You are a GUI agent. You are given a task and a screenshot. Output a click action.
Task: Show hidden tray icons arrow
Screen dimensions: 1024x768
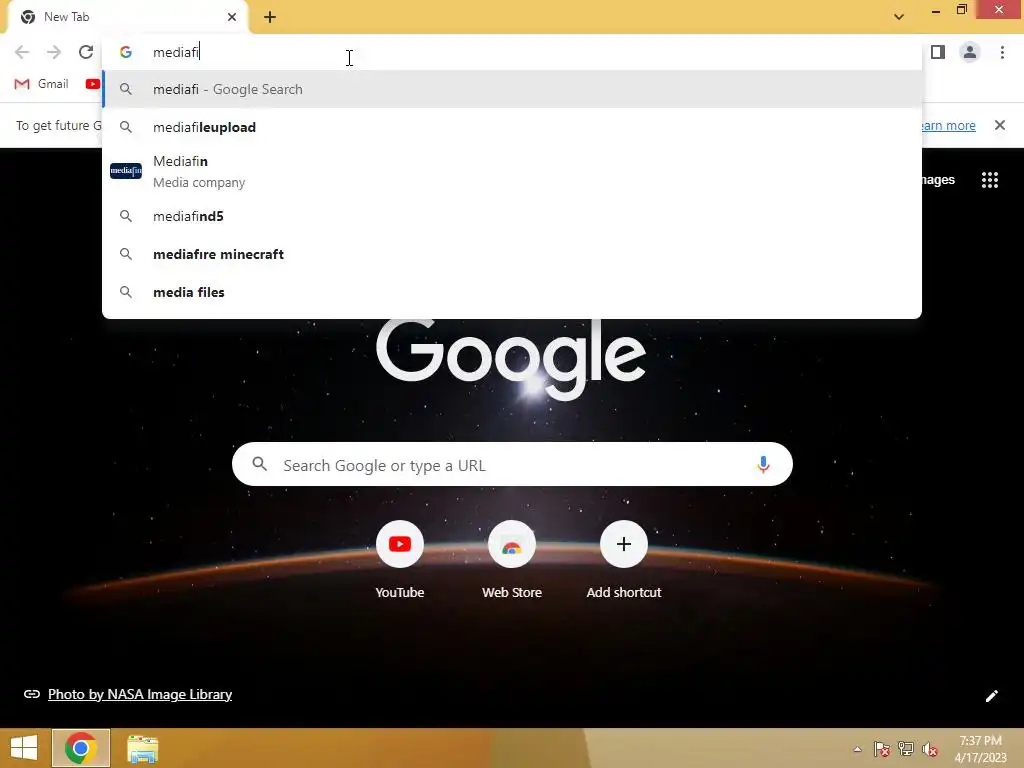(857, 749)
